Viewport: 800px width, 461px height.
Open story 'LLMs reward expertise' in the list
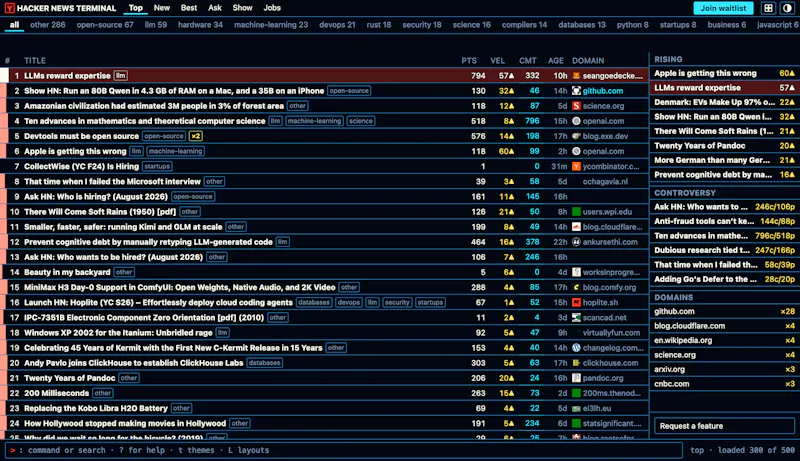(x=67, y=75)
